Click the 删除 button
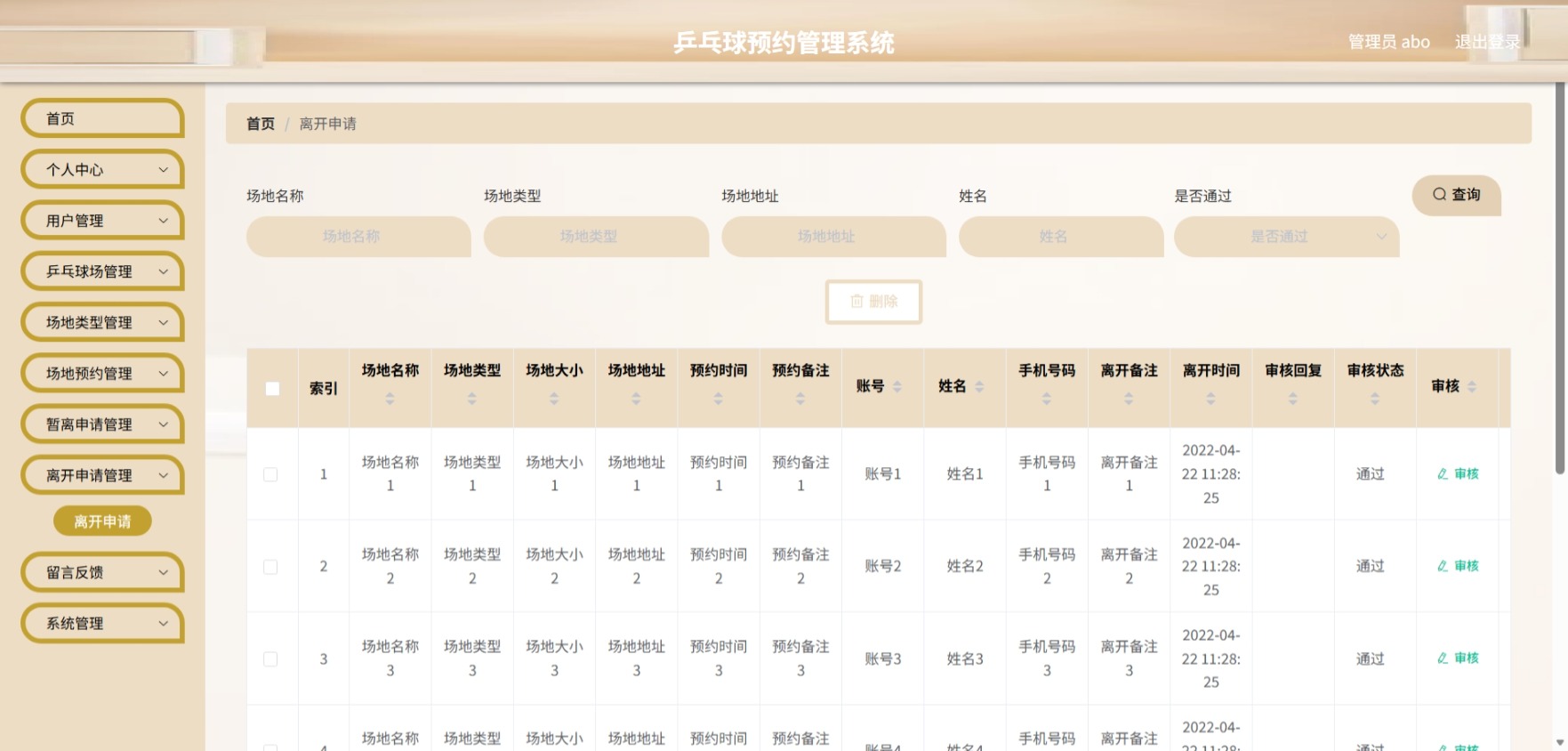 (x=873, y=302)
